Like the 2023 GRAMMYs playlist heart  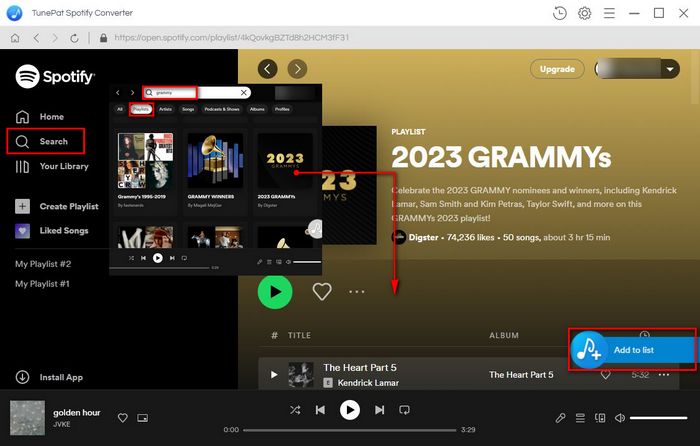322,292
